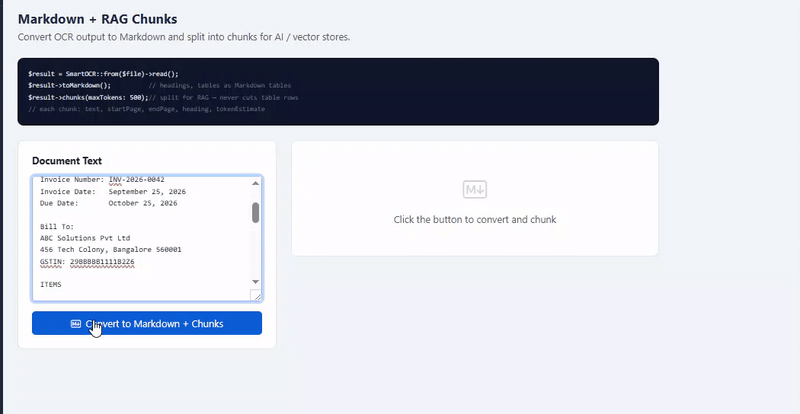
Task: Click 'ABC Solutions Pvt Ltd' text
Action: point(85,238)
